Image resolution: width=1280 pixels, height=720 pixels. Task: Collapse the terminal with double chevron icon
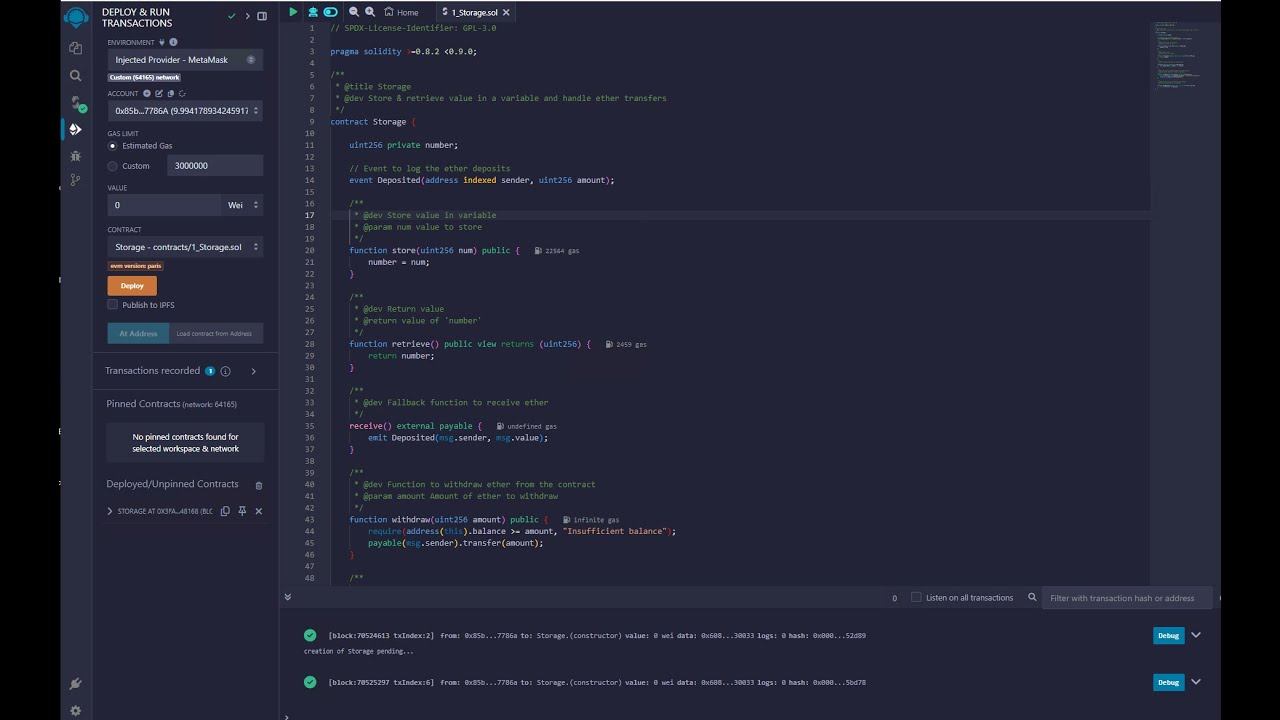288,597
